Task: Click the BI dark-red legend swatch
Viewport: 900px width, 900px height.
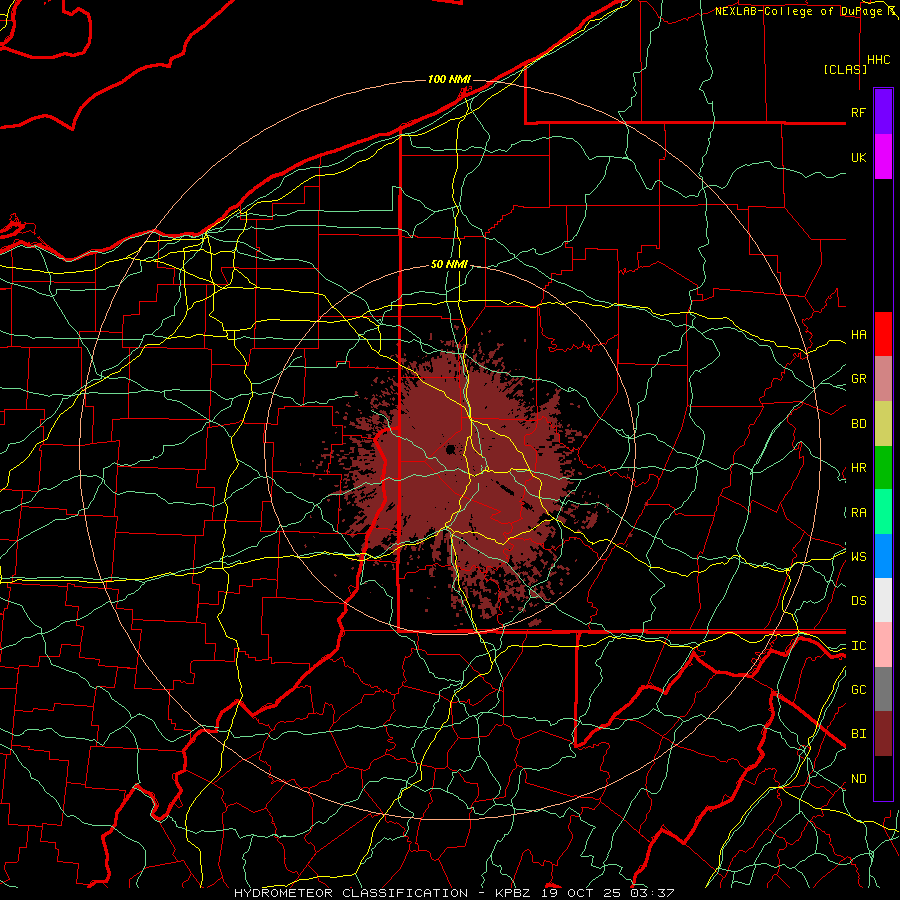Action: (x=883, y=734)
